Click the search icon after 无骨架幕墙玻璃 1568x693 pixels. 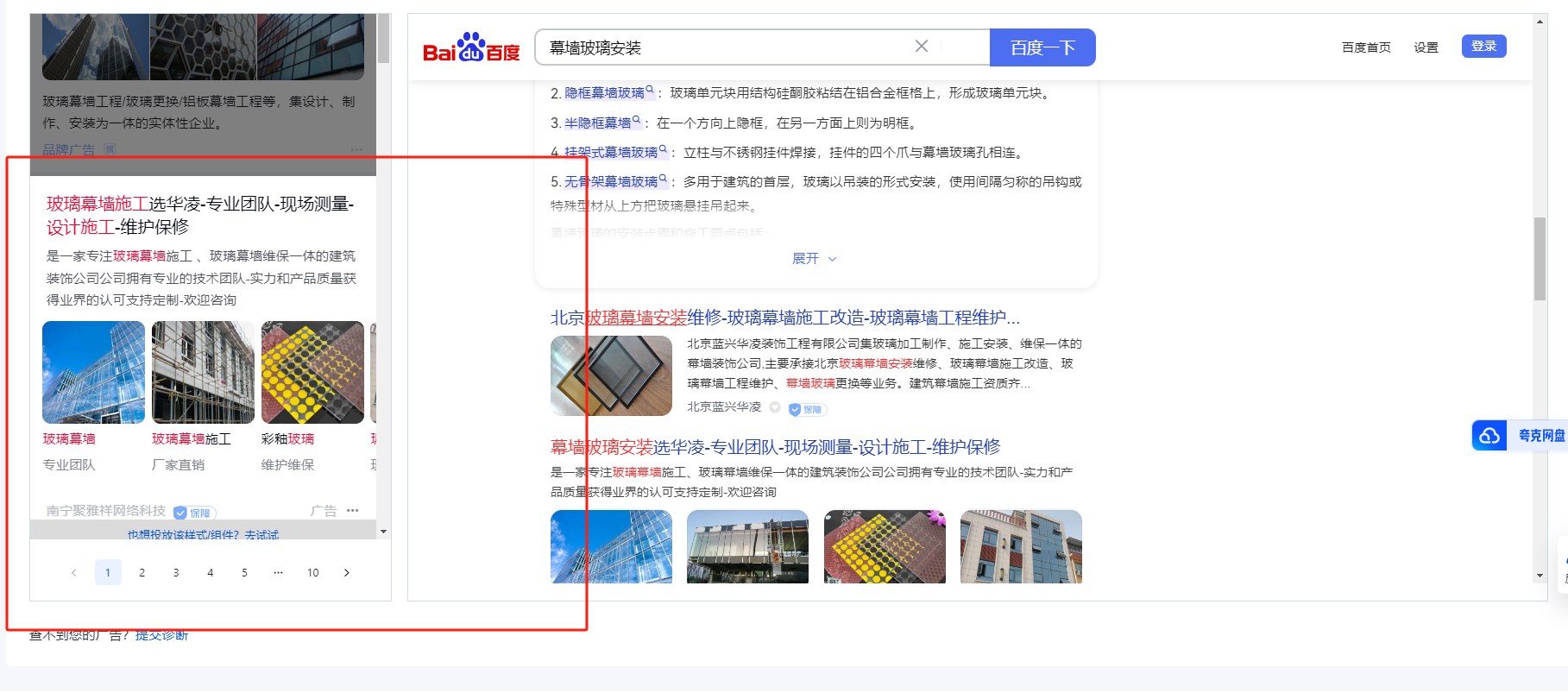[x=663, y=179]
